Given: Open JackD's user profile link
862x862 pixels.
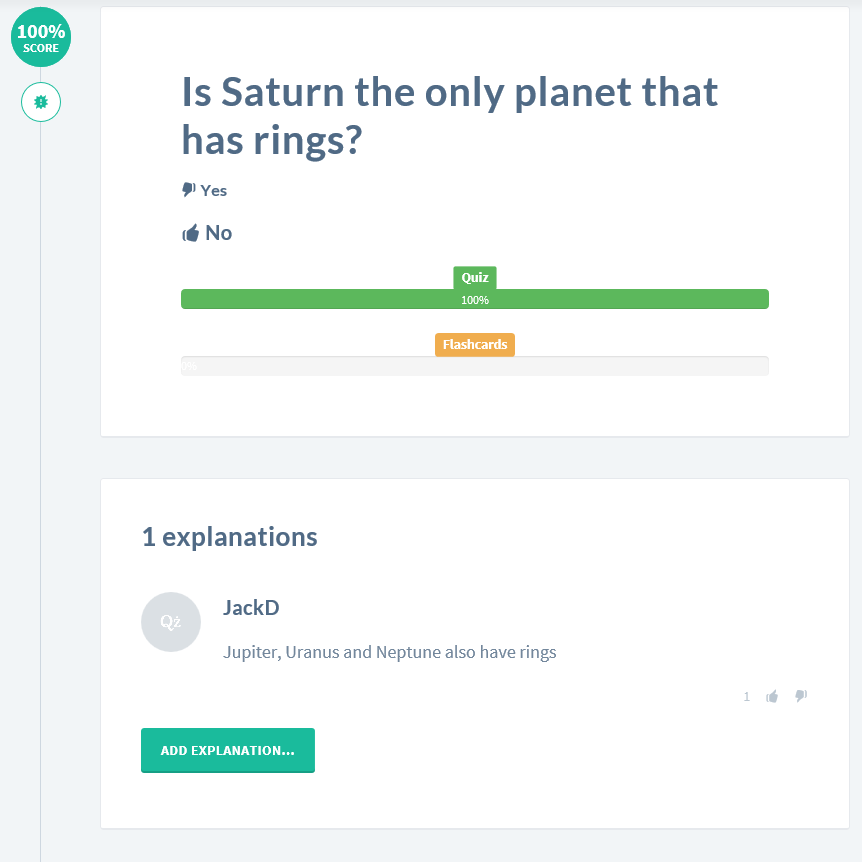Looking at the screenshot, I should pos(251,607).
